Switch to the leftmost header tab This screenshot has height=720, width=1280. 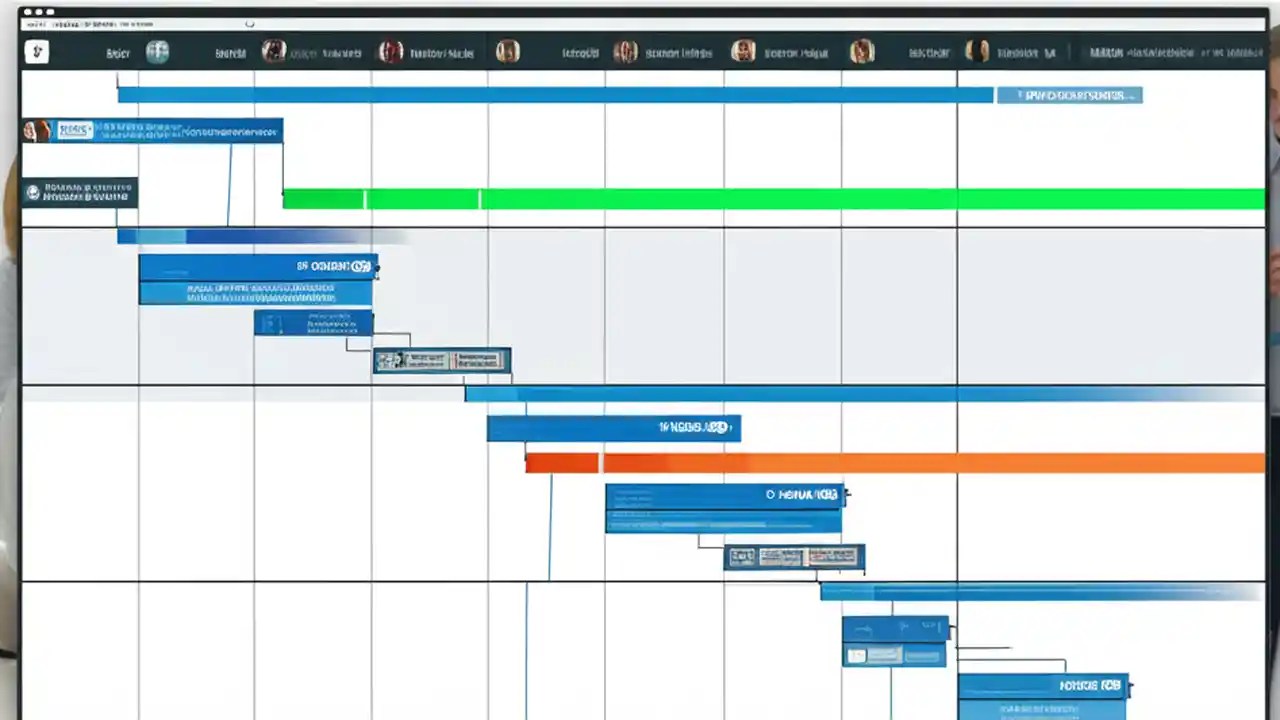coord(117,52)
